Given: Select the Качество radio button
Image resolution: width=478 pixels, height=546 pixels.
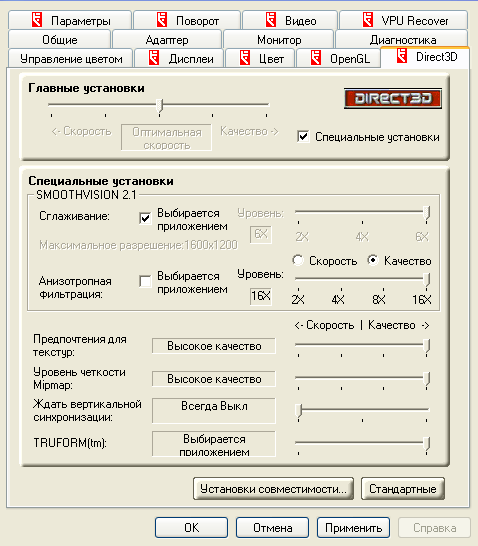Looking at the screenshot, I should 373,260.
